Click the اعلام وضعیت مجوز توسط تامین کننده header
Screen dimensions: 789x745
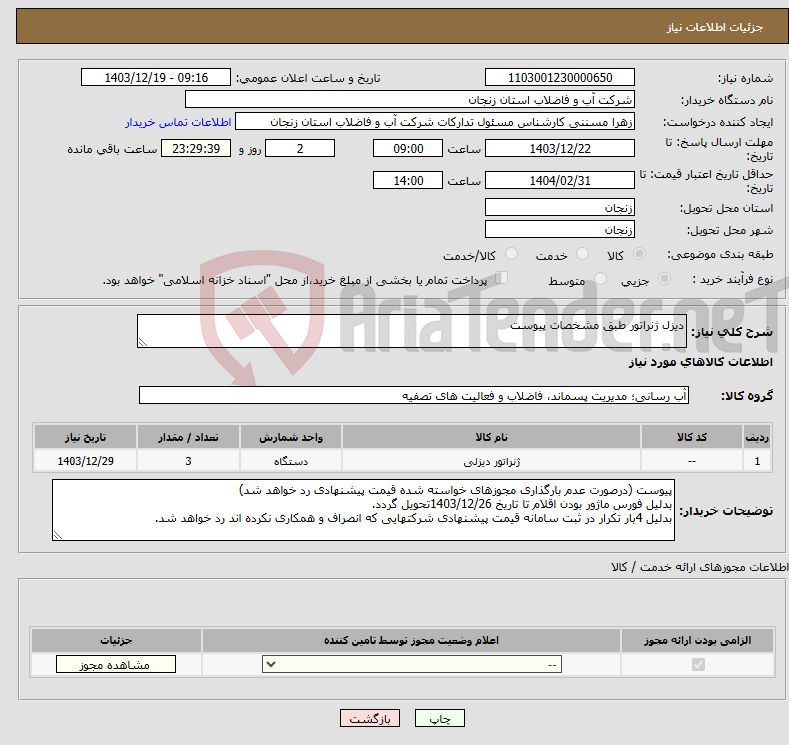(x=412, y=640)
